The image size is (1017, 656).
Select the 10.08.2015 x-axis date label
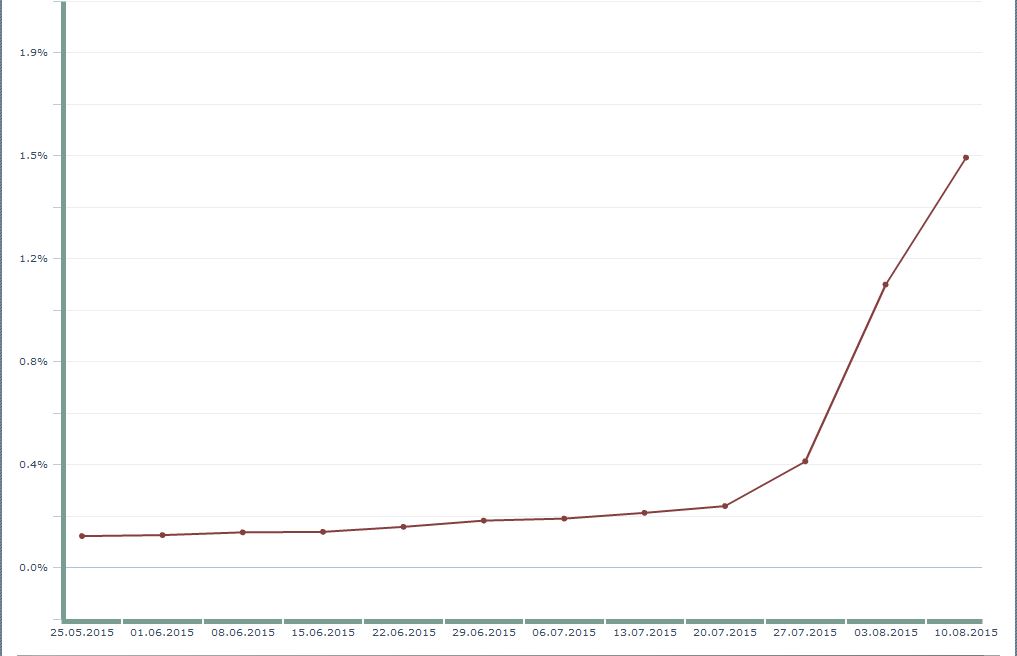coord(966,632)
